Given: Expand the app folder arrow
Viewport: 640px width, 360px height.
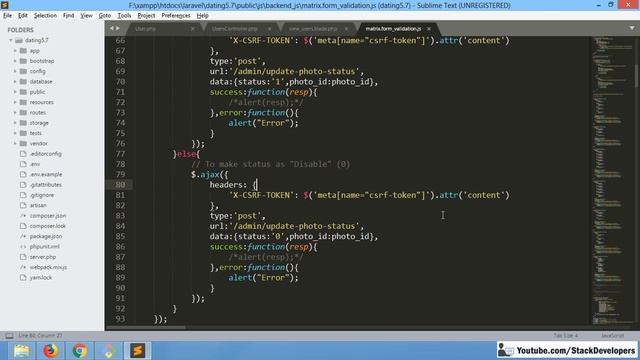Looking at the screenshot, I should [15, 51].
